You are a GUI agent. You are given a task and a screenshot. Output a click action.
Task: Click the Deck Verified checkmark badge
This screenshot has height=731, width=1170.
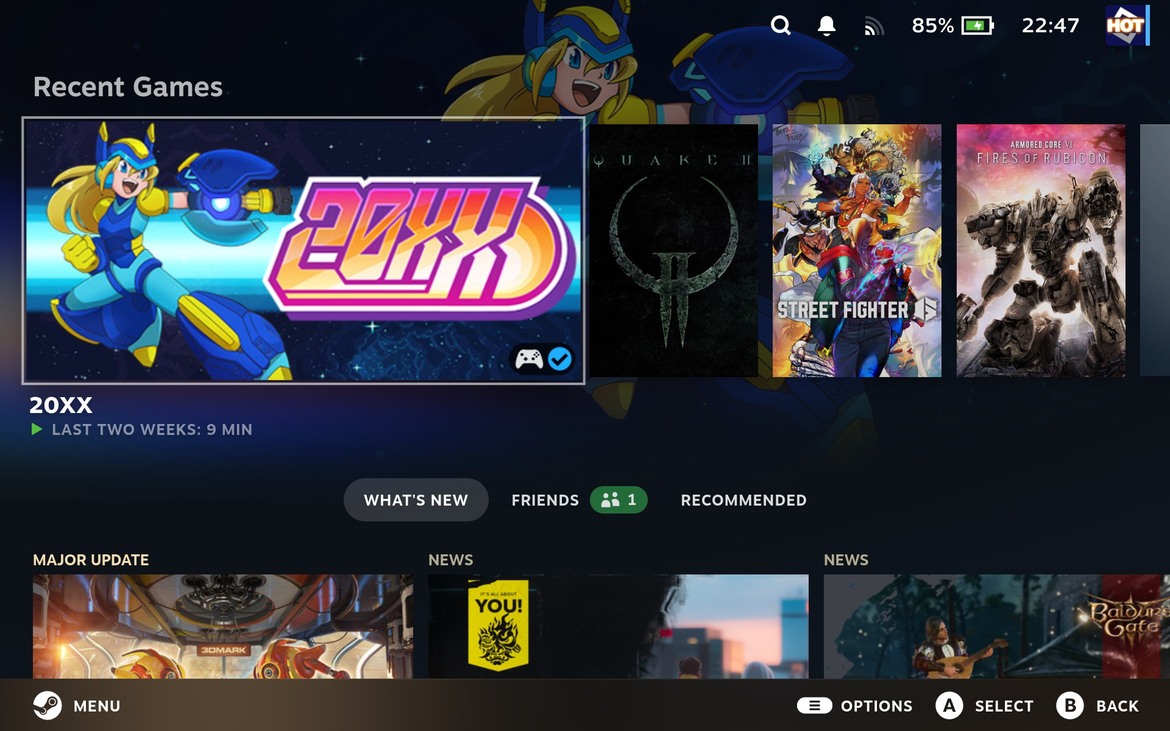click(560, 359)
